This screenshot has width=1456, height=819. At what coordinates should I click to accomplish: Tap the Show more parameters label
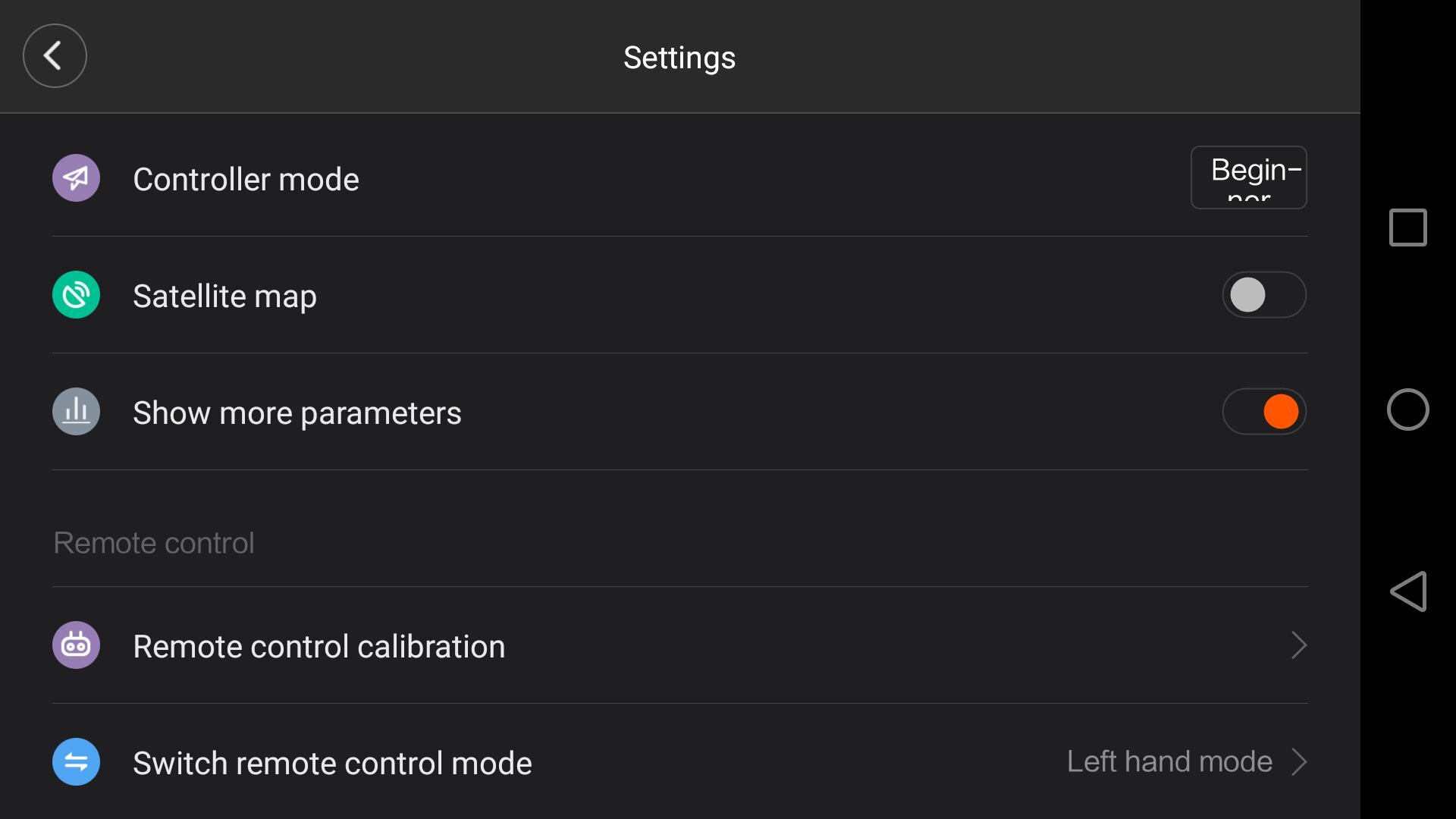click(x=297, y=413)
